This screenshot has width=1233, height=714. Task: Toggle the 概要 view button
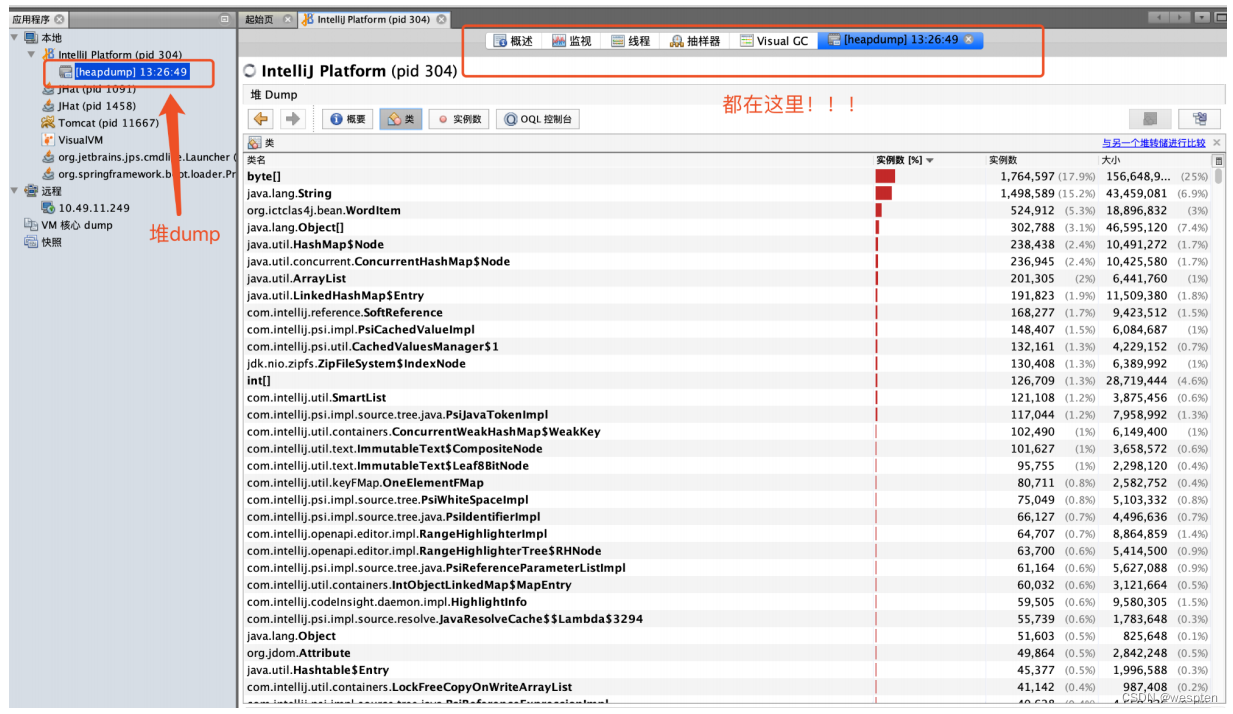pos(347,119)
